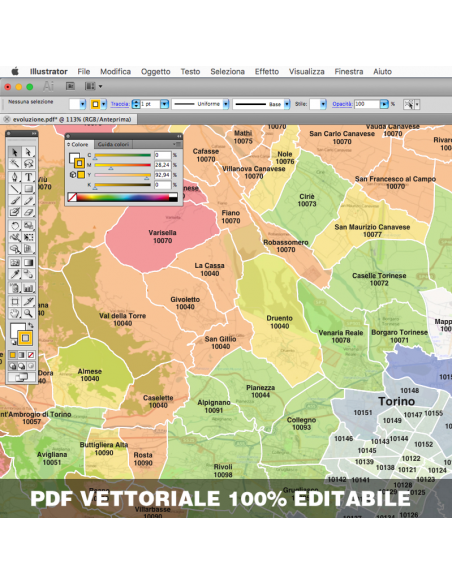The height and width of the screenshot is (584, 452).
Task: Open the Testo menu
Action: point(190,72)
